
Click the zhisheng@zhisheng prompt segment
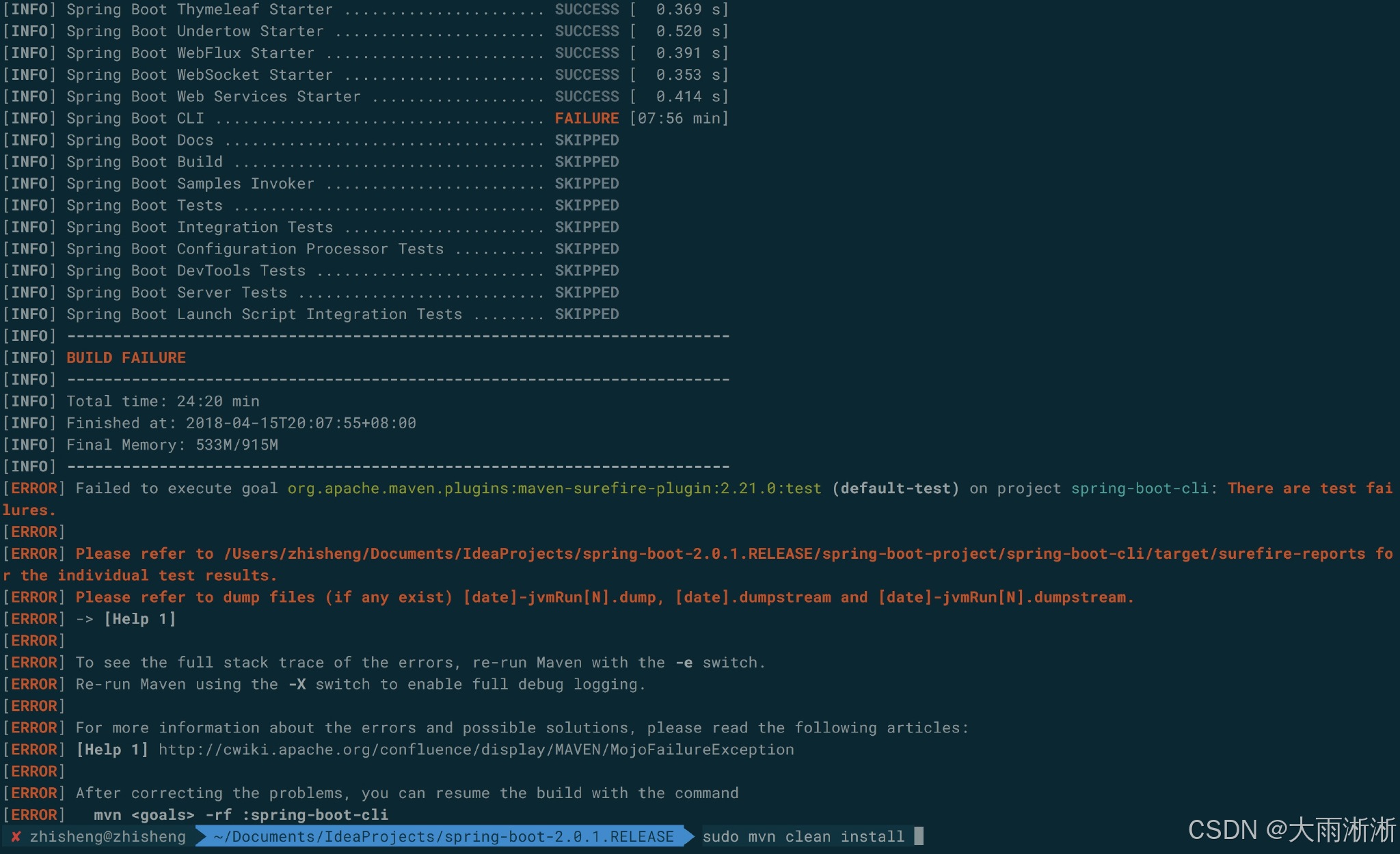pos(107,836)
